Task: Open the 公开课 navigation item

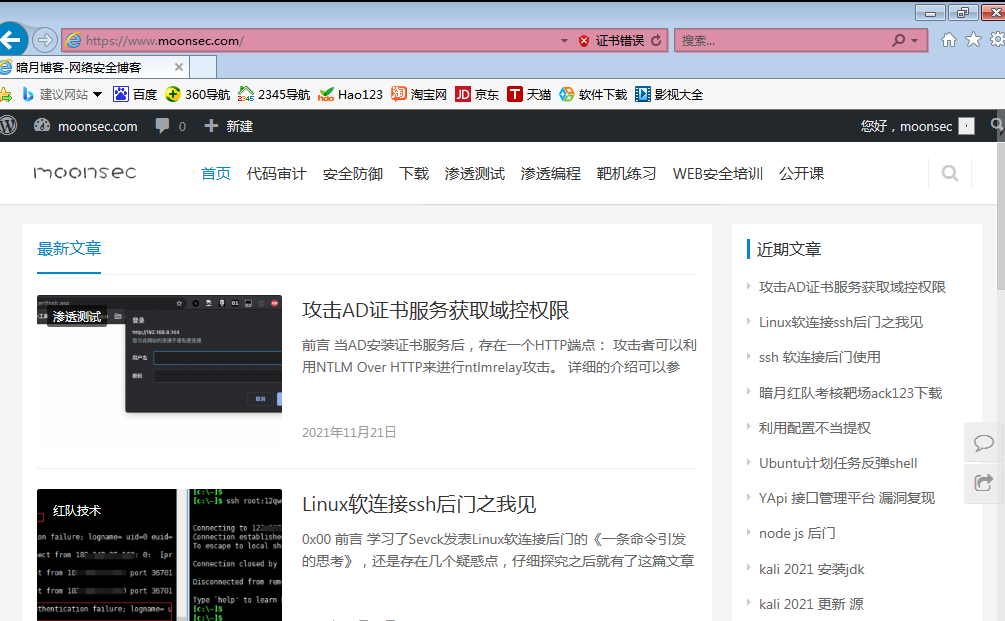Action: (x=801, y=174)
